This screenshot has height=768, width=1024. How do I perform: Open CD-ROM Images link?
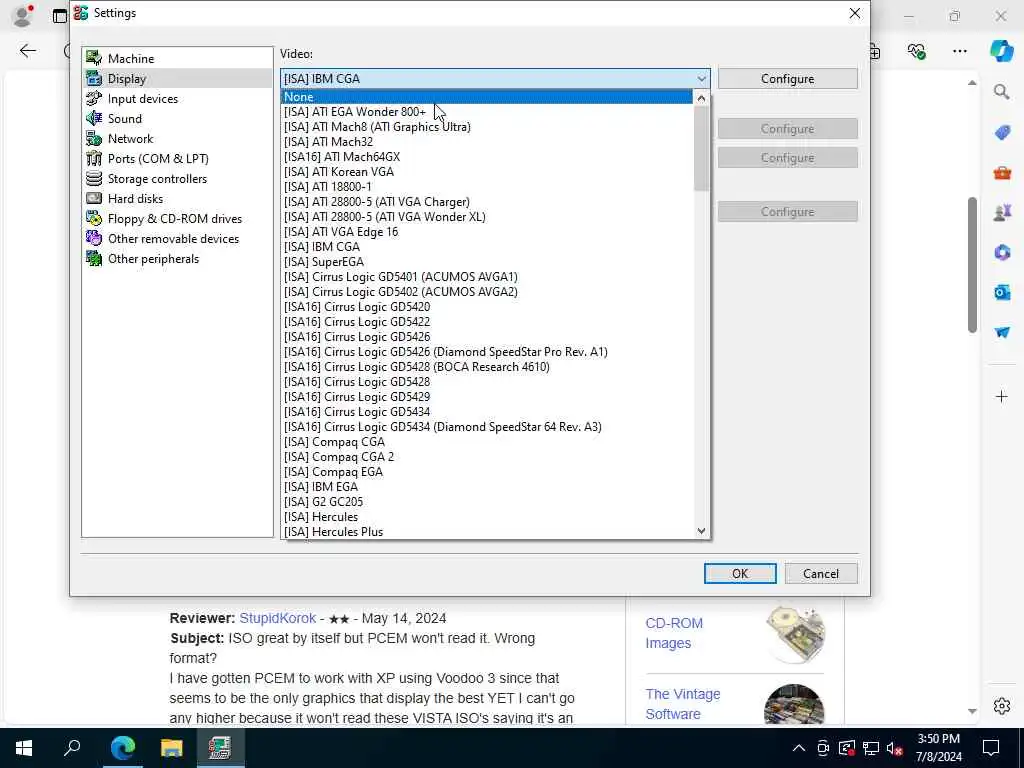pyautogui.click(x=674, y=633)
